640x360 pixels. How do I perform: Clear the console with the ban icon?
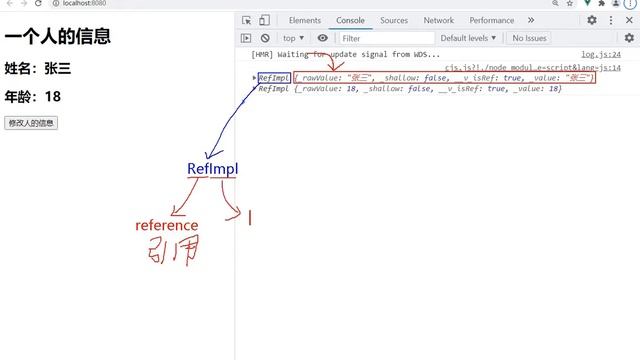[x=265, y=38]
